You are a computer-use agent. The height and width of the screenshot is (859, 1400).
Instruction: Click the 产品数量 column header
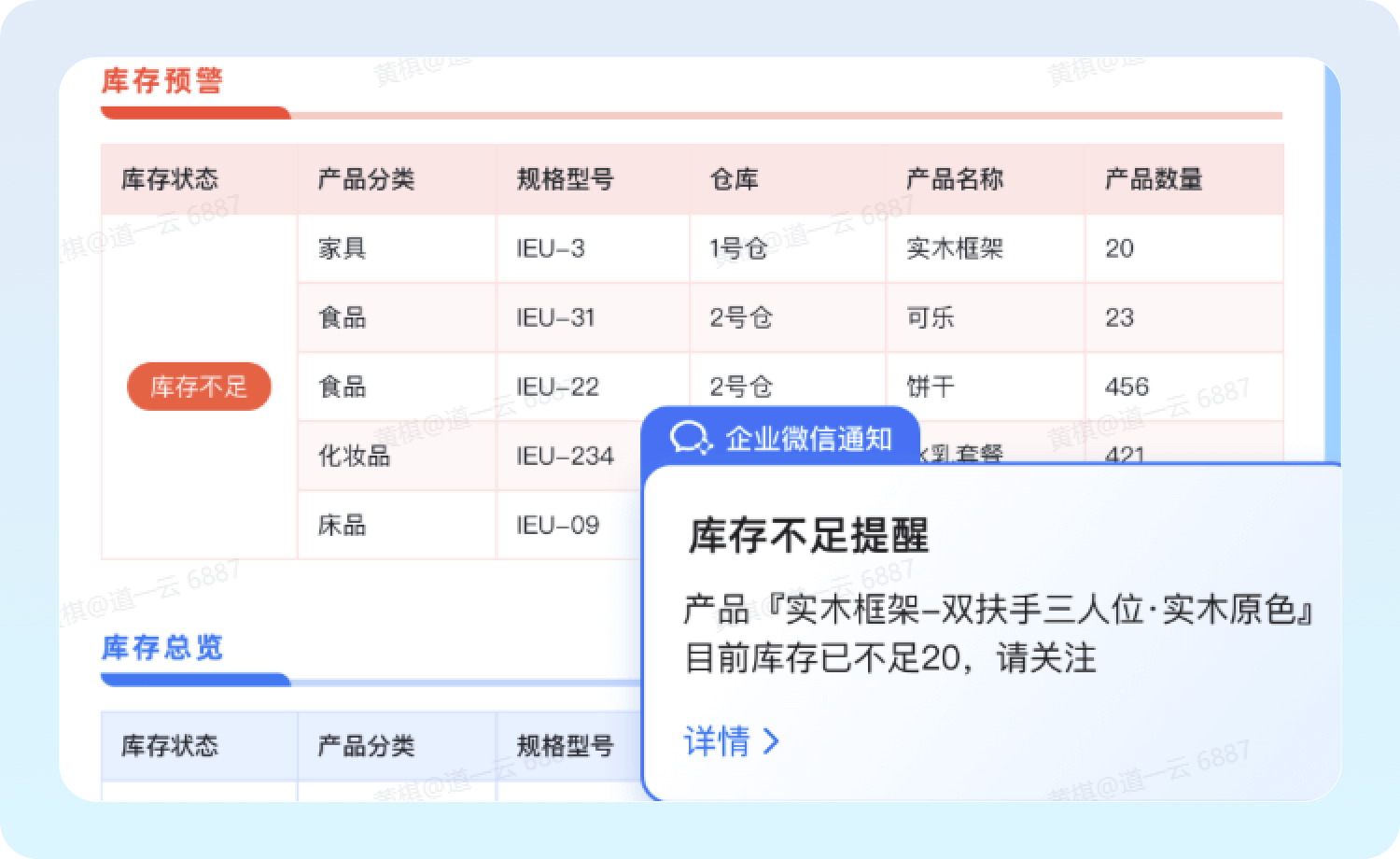pyautogui.click(x=1154, y=179)
